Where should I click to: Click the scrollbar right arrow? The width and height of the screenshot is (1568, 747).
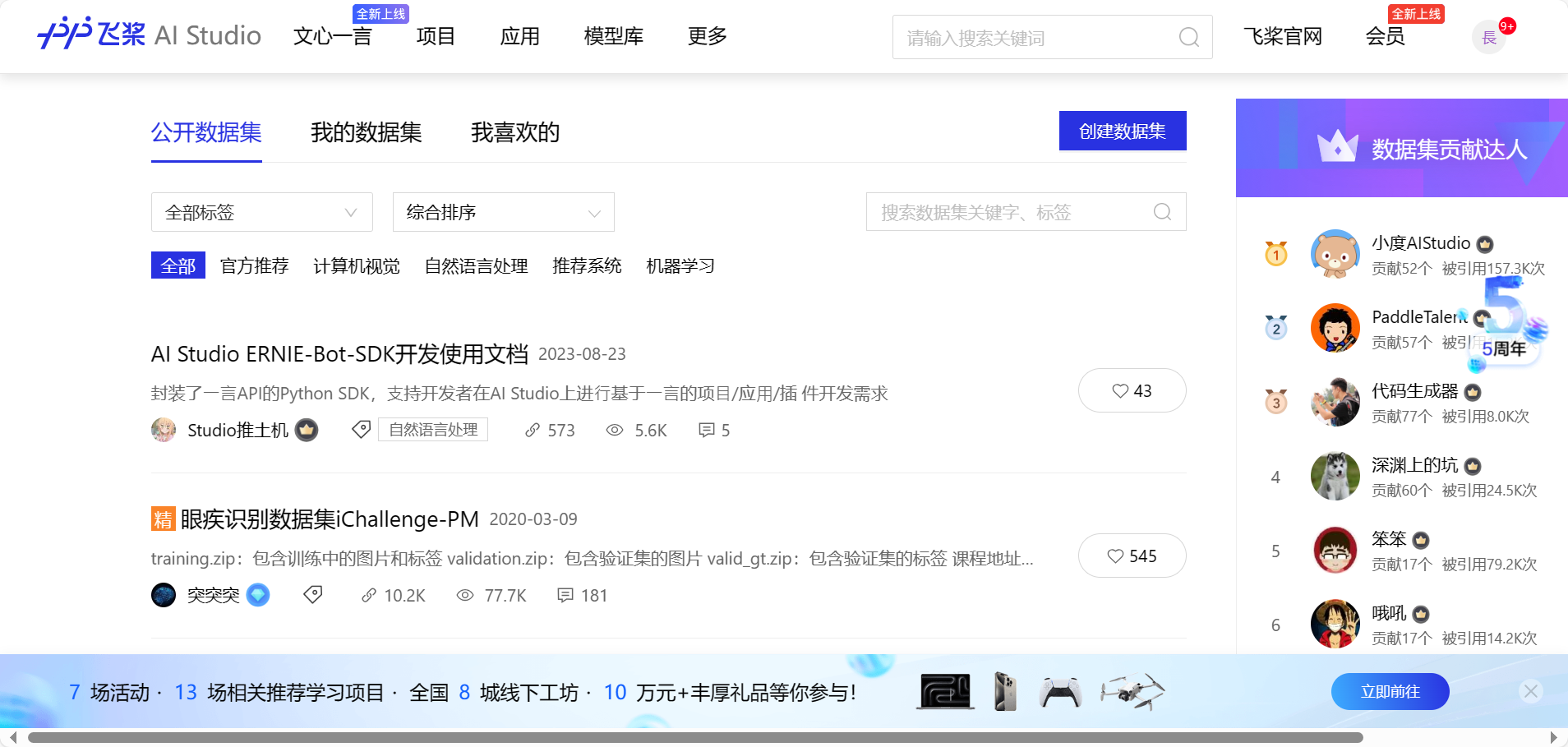(x=1553, y=737)
